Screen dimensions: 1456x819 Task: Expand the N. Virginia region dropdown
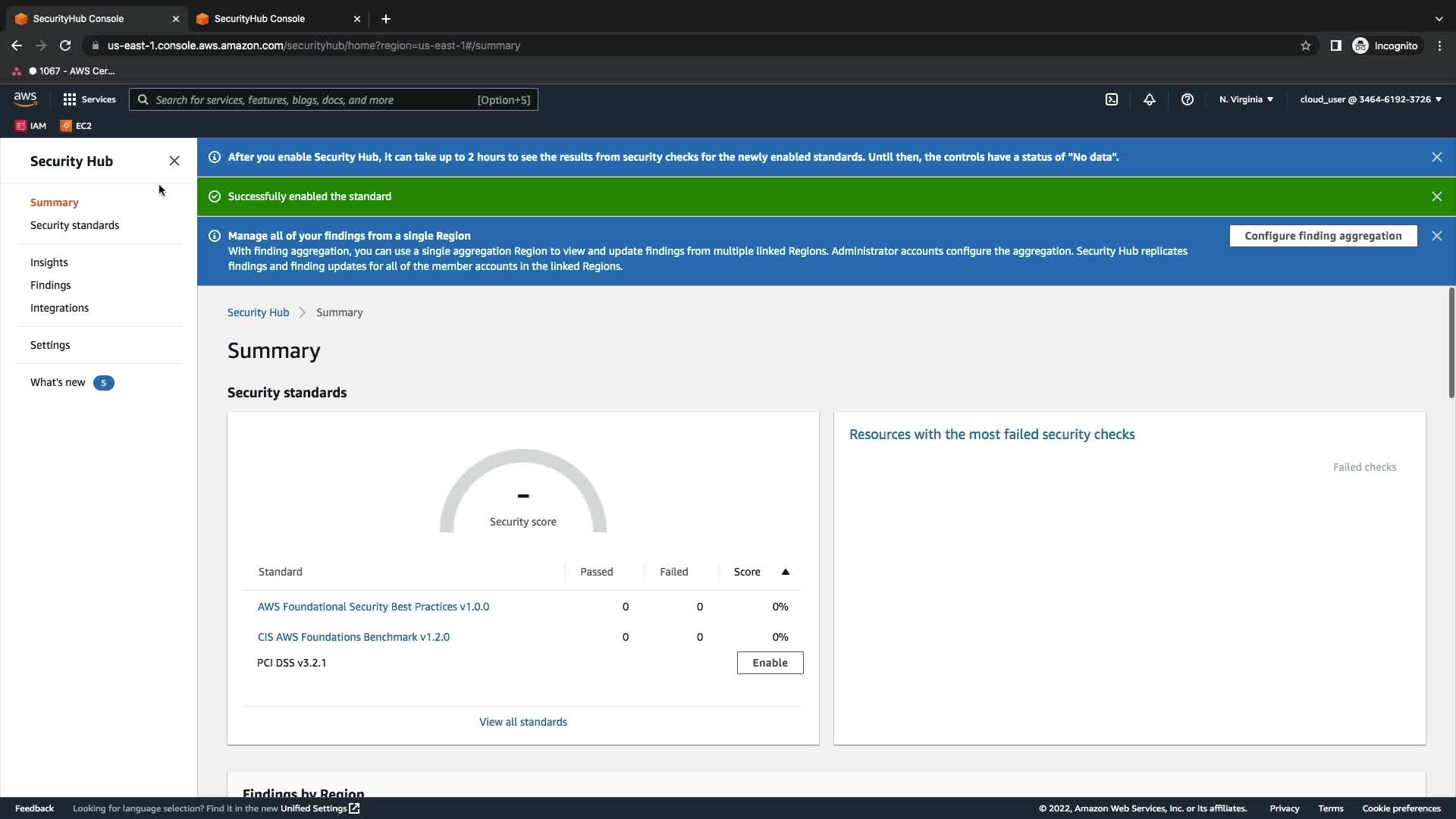(1246, 99)
